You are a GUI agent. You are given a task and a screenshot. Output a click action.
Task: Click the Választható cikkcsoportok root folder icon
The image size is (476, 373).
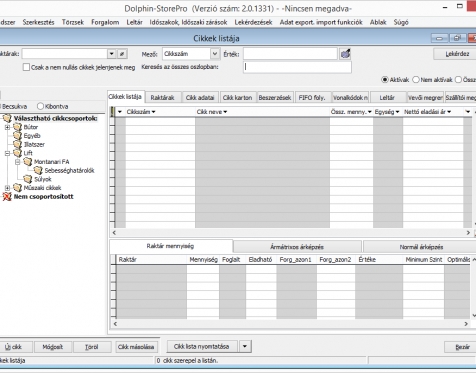click(7, 118)
